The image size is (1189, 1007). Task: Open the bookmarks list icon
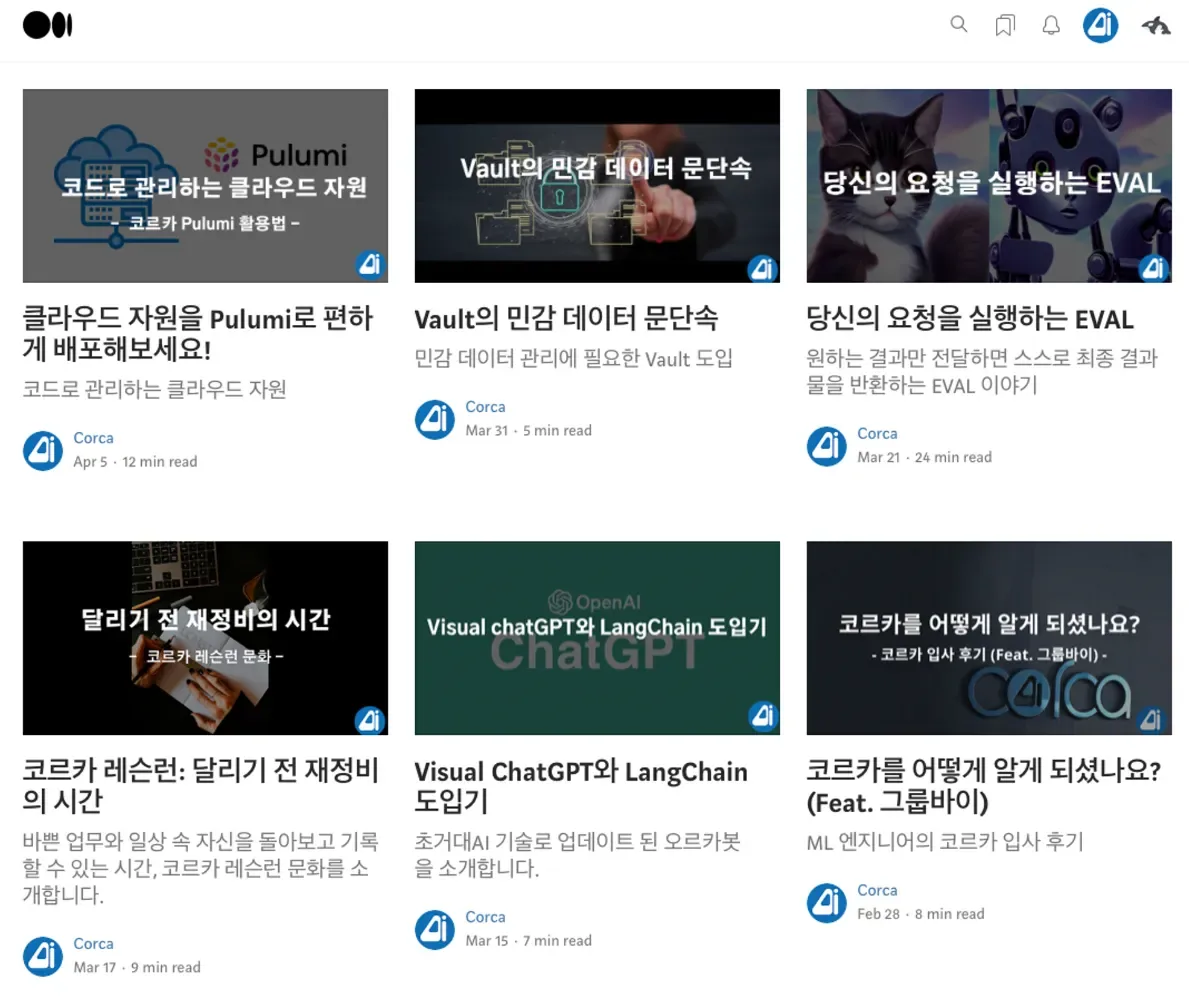[x=1005, y=25]
